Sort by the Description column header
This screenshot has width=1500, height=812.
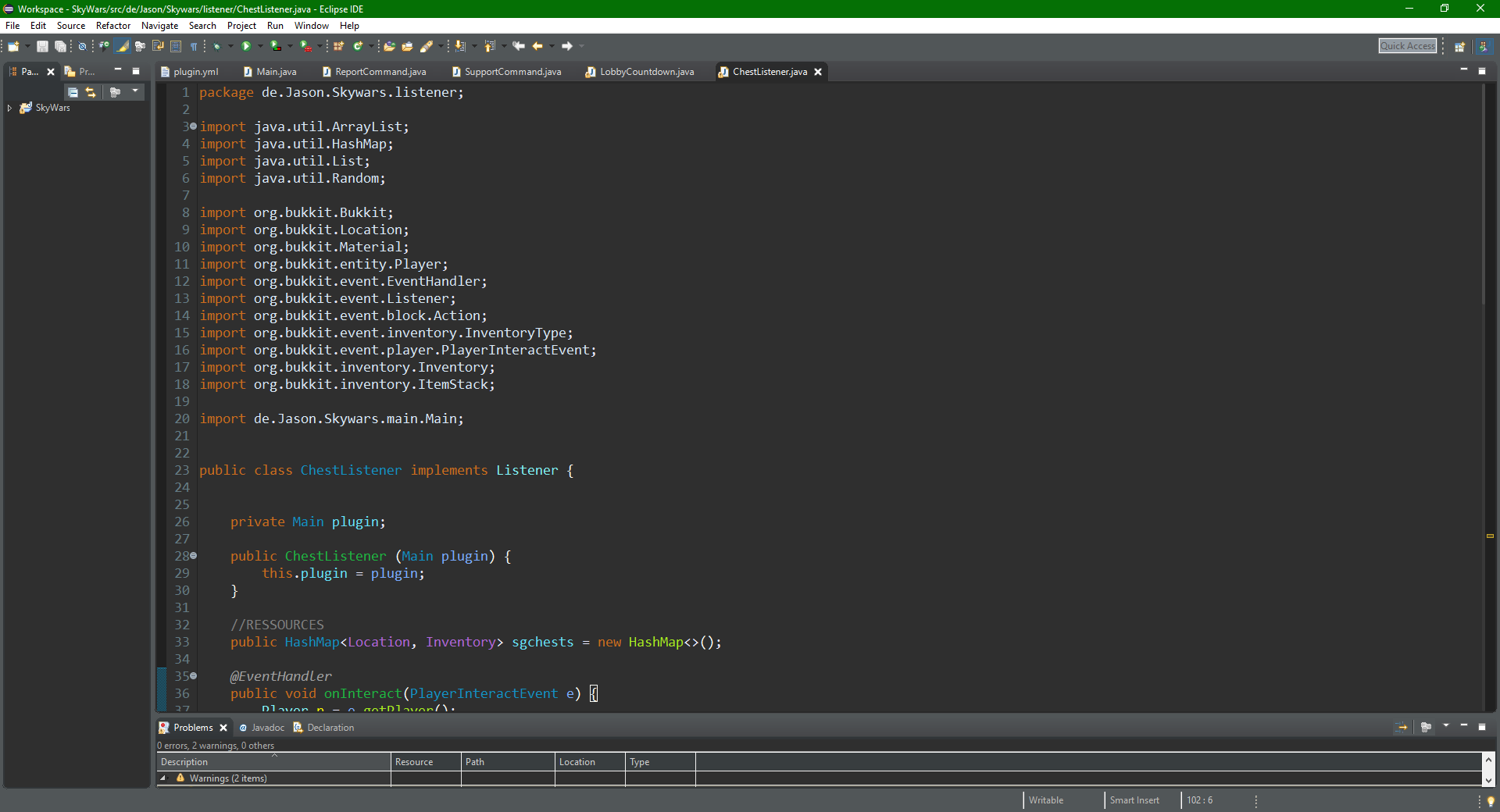(273, 762)
